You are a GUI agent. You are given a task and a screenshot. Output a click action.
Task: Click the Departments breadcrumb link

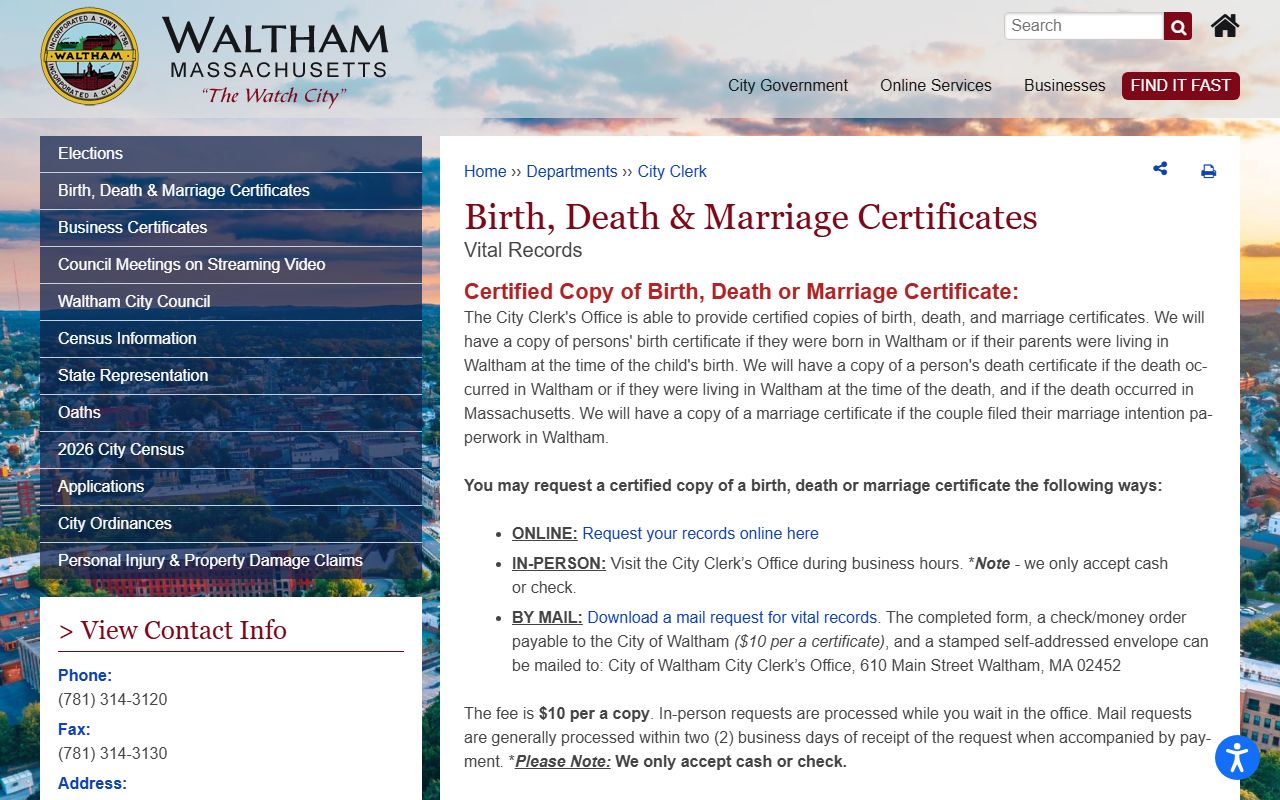572,171
